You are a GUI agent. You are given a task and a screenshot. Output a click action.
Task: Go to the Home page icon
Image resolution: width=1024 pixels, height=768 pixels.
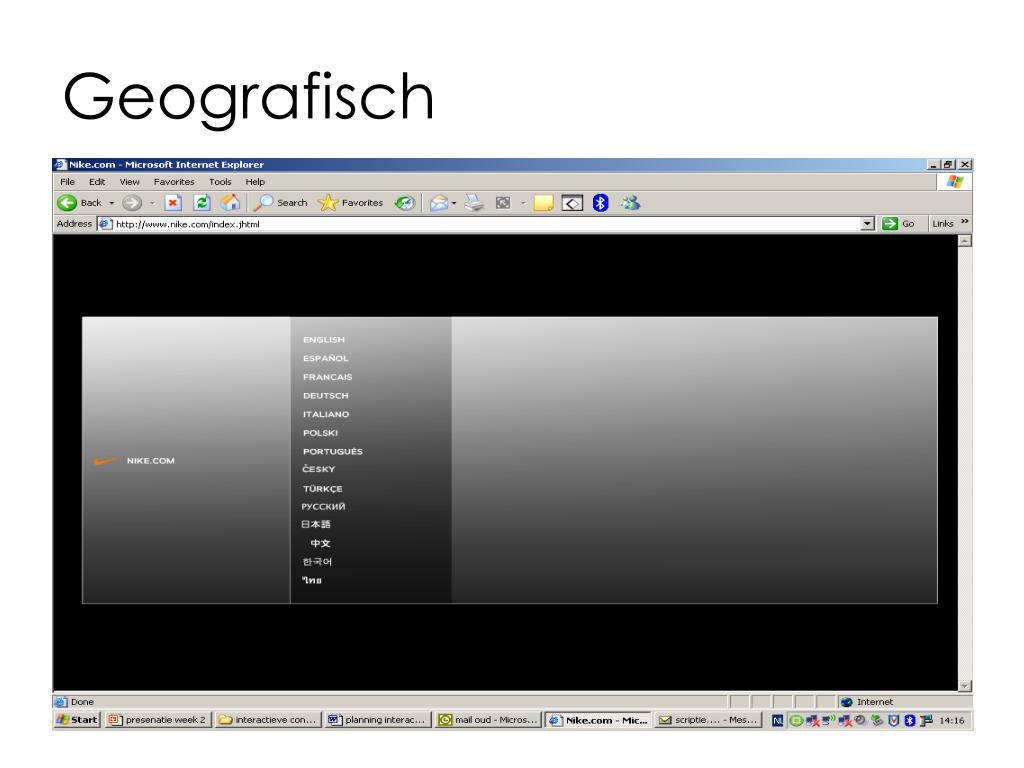(230, 203)
